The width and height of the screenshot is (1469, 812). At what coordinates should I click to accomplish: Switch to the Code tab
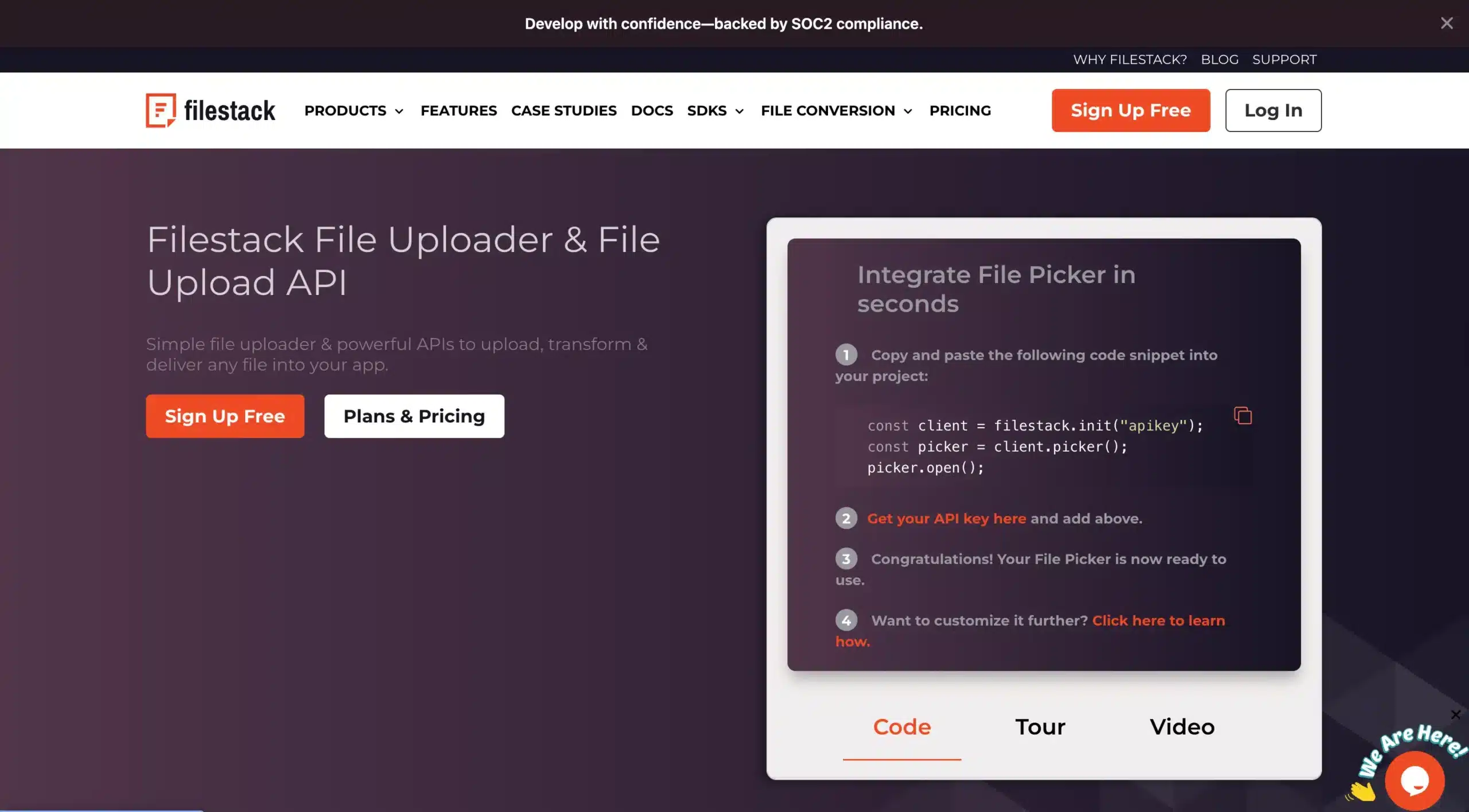[x=901, y=727]
